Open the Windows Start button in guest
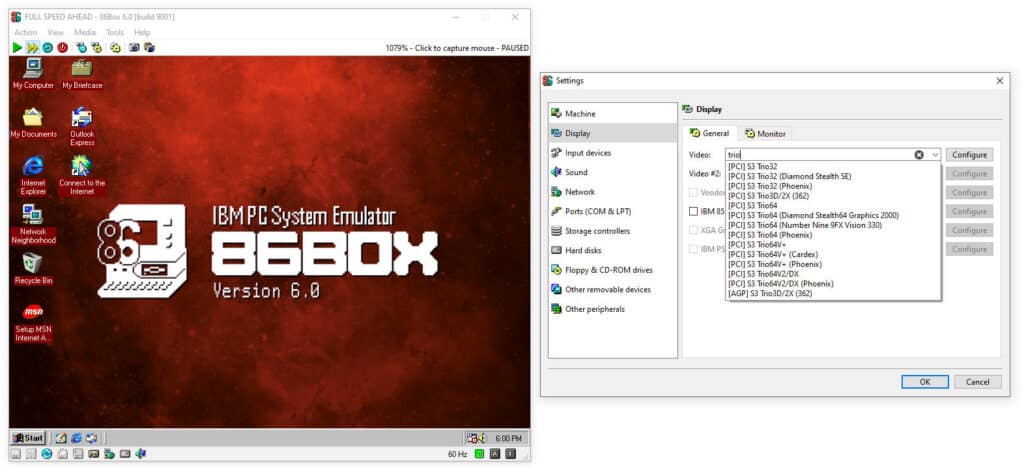The width and height of the screenshot is (1024, 470). pos(28,438)
